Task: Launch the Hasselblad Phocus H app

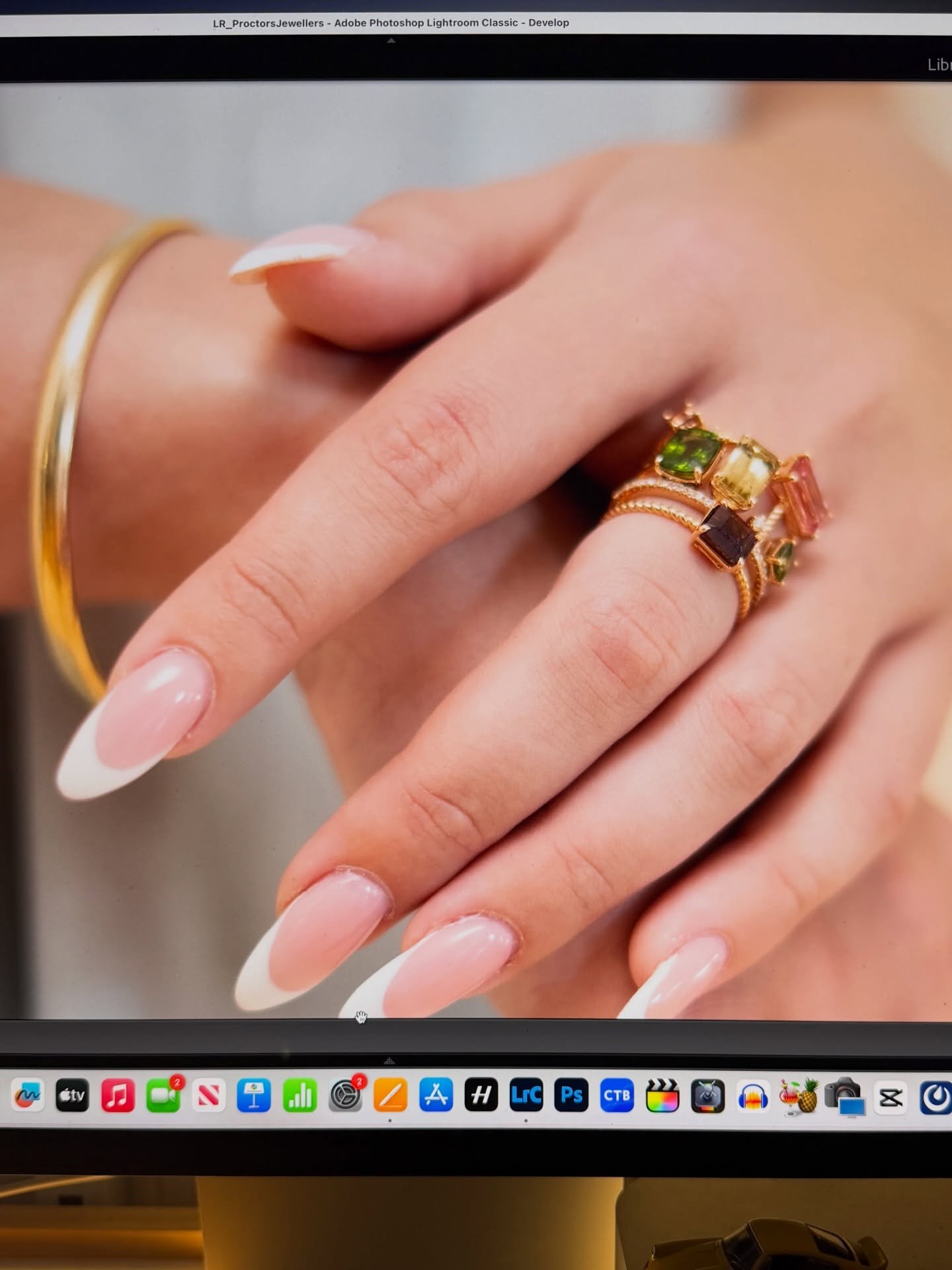Action: (x=481, y=1096)
